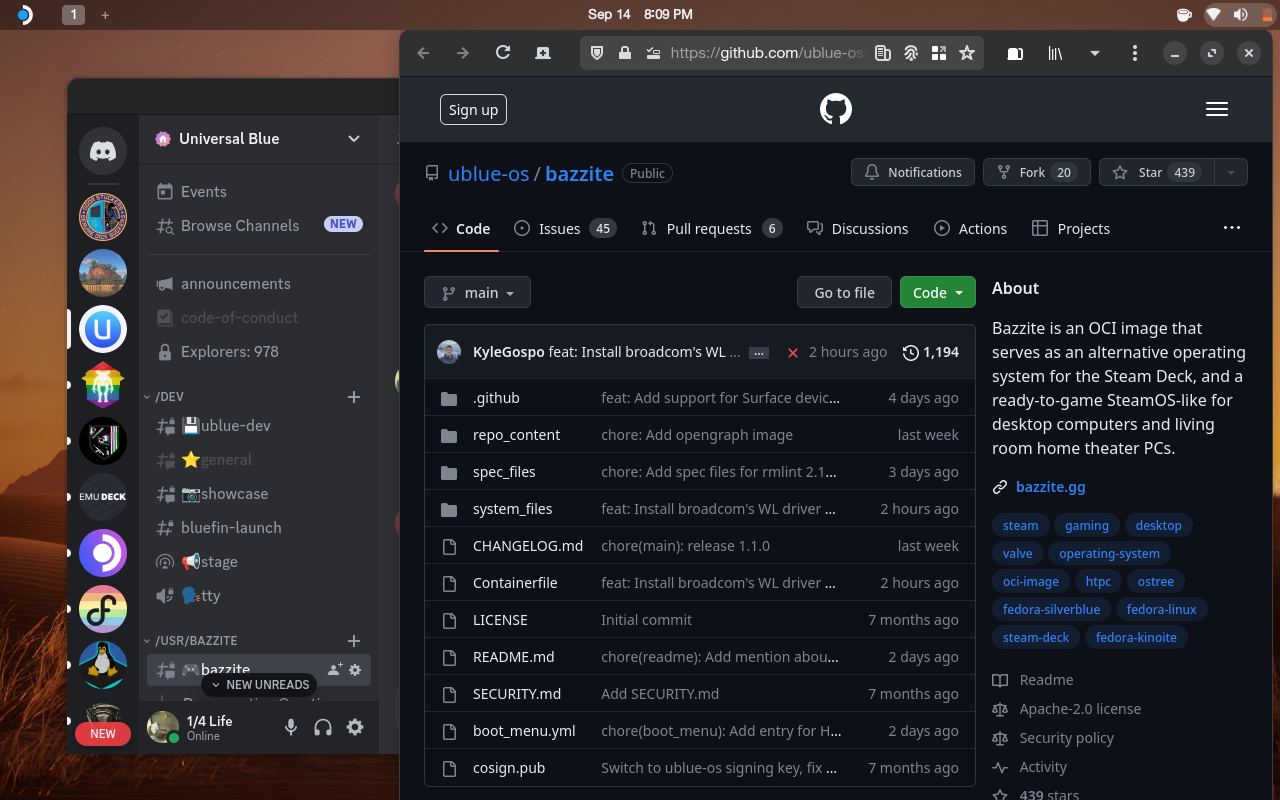Open the bazzite.gg website link
The height and width of the screenshot is (800, 1280).
pyautogui.click(x=1050, y=487)
